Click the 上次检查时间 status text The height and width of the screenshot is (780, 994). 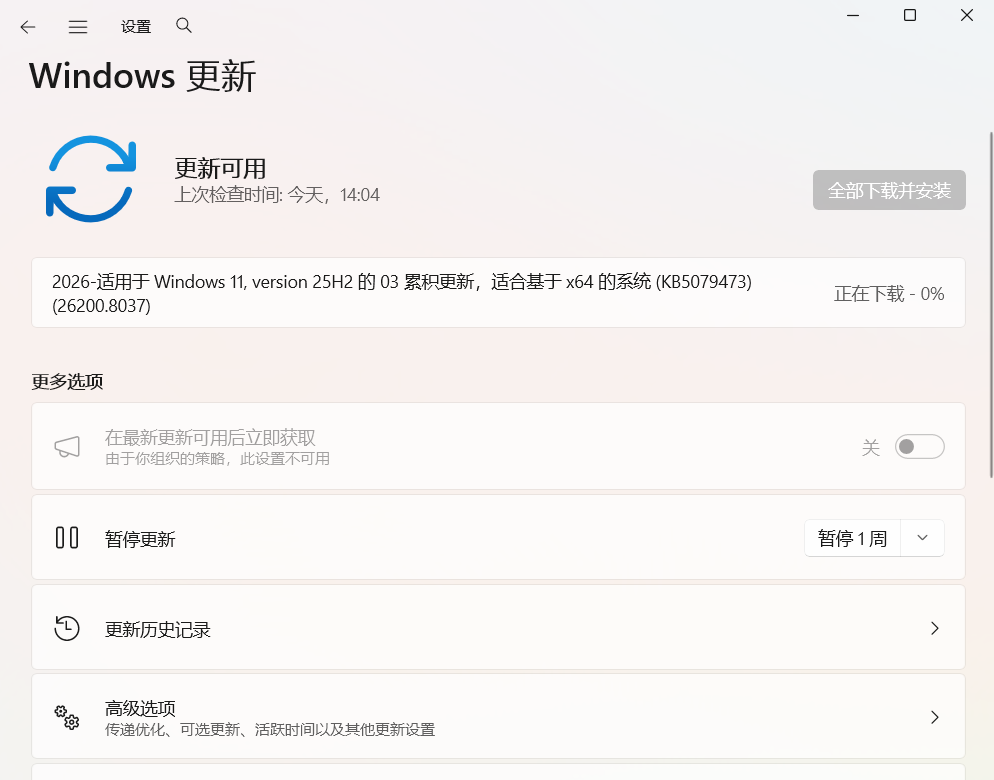277,195
